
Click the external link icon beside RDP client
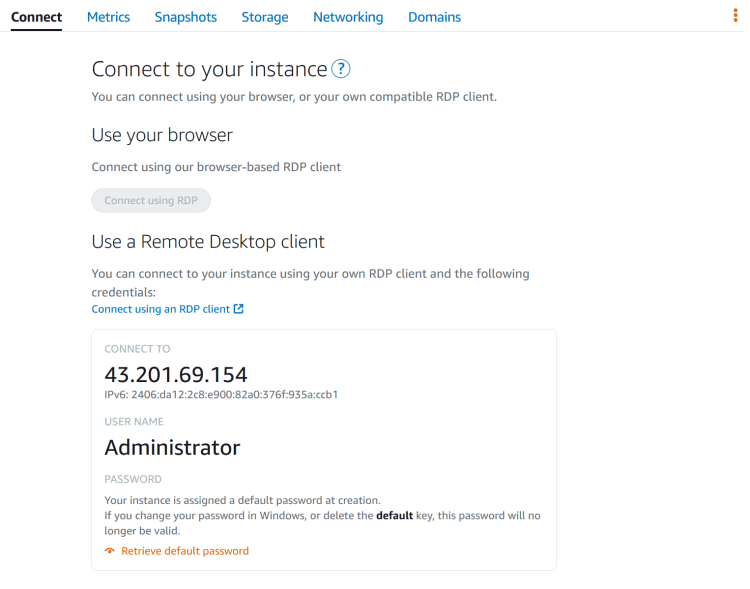tap(239, 309)
